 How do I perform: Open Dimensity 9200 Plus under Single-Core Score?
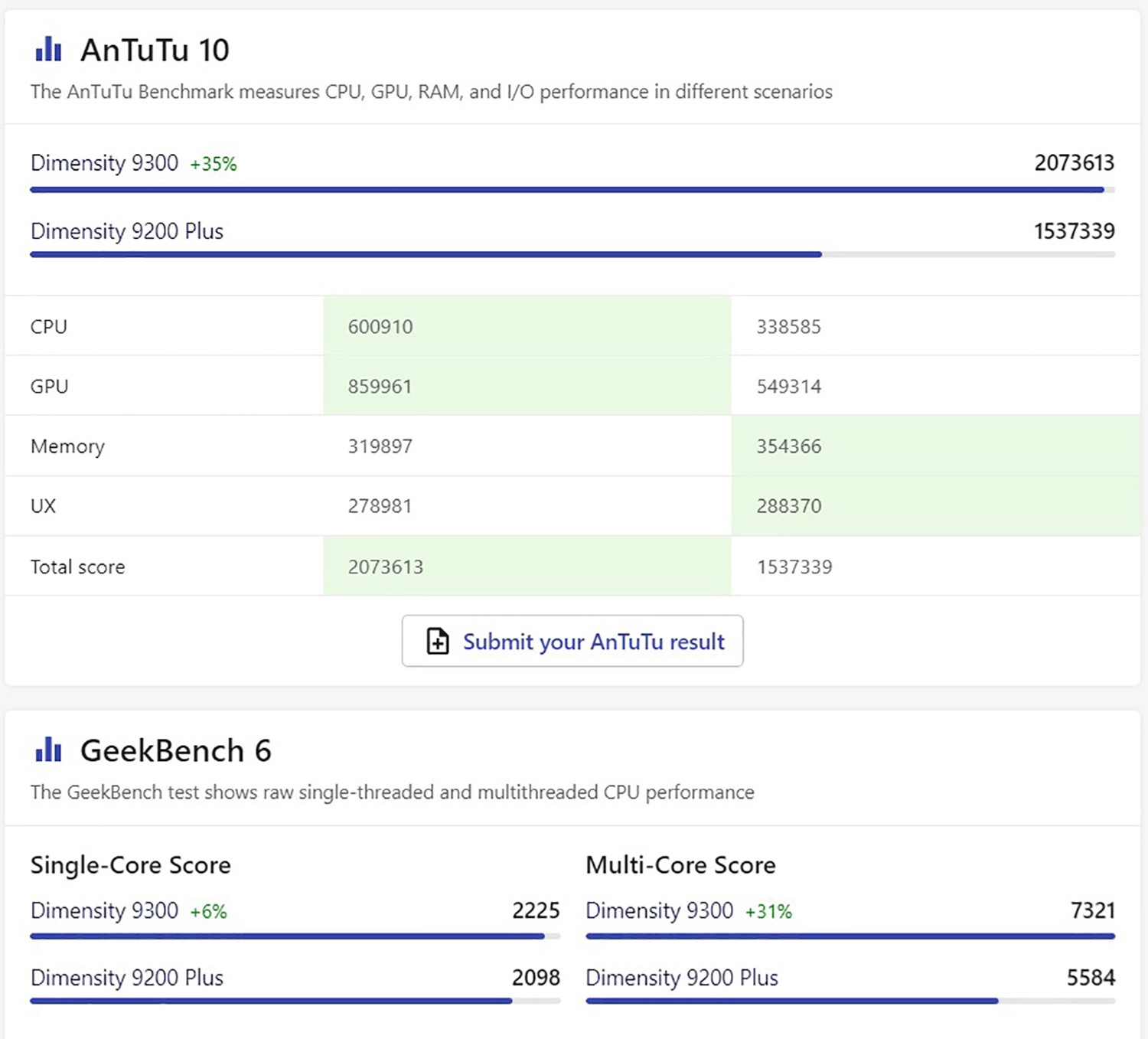(127, 978)
